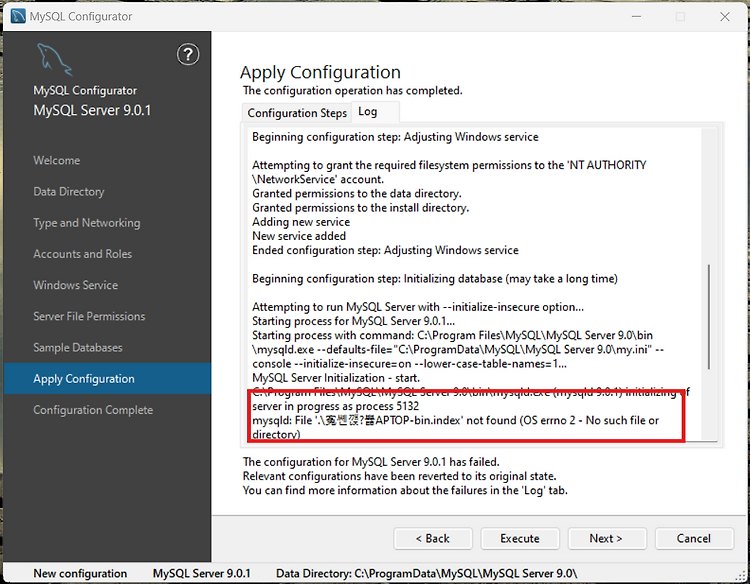Viewport: 750px width, 584px height.
Task: Click the log panel vertical scrollbar thumb
Action: tap(709, 317)
